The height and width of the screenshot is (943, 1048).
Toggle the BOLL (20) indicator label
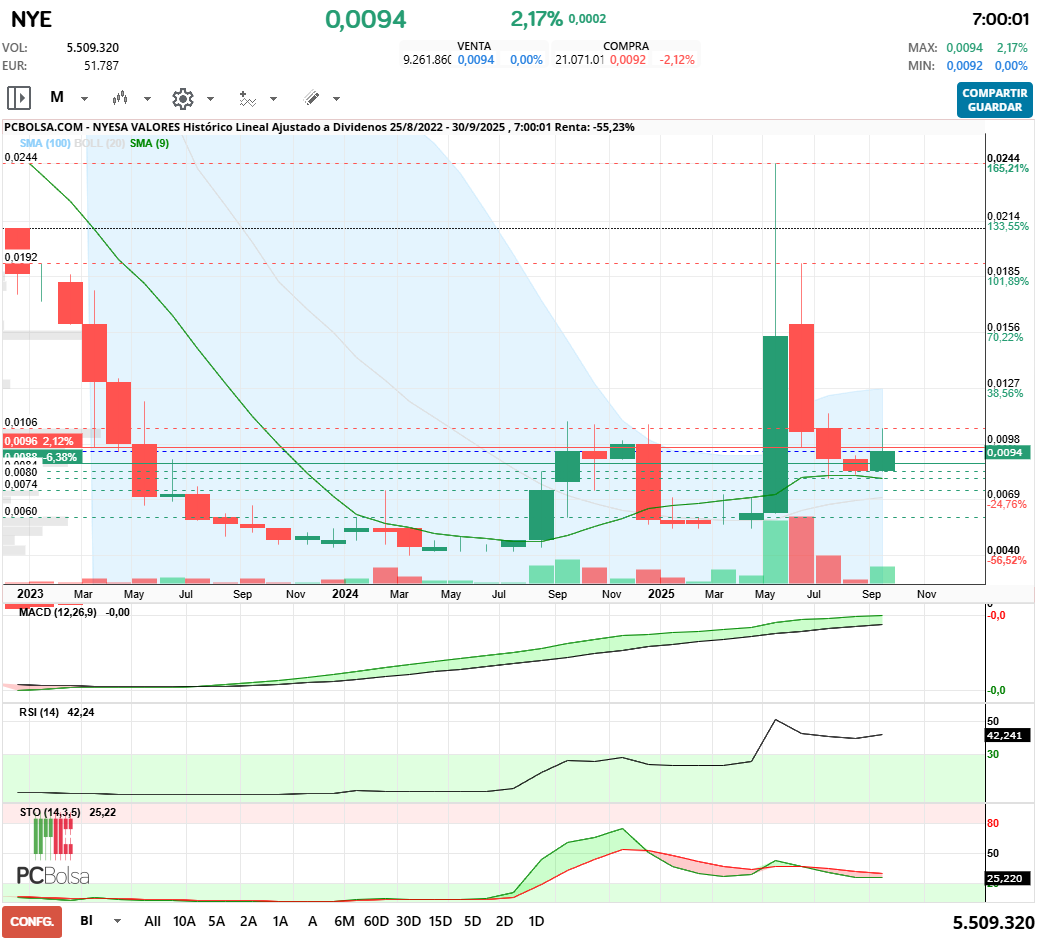(x=100, y=143)
